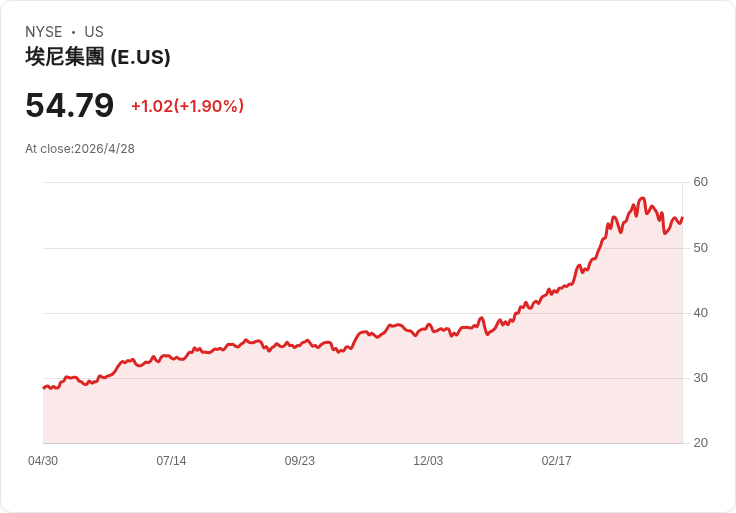
Task: Click the 02/17 date axis label
Action: tap(556, 460)
